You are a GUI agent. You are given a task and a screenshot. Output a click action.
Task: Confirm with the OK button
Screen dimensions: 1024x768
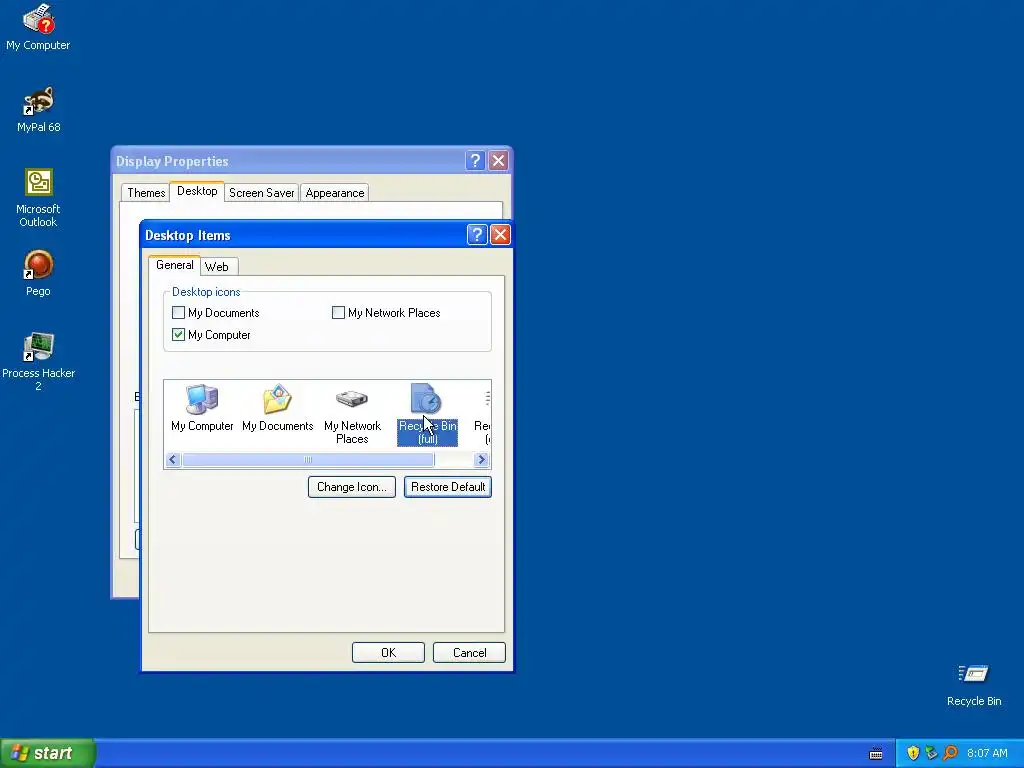(389, 652)
